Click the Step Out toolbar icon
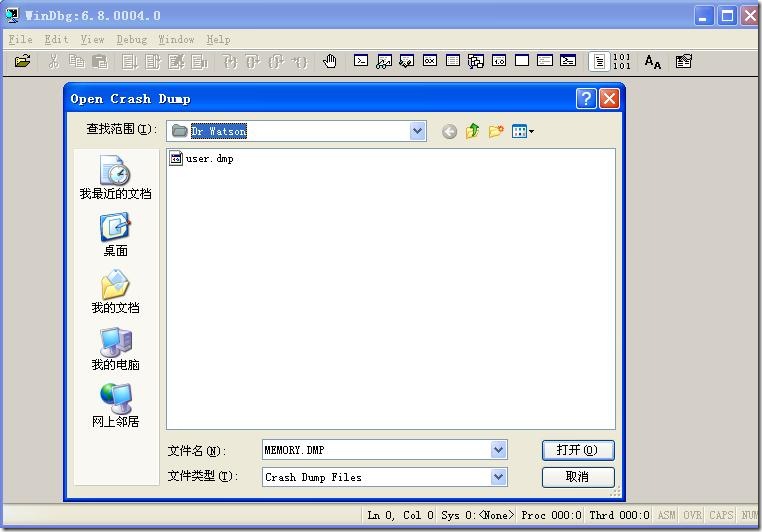Viewport: 762px width, 532px height. (277, 61)
